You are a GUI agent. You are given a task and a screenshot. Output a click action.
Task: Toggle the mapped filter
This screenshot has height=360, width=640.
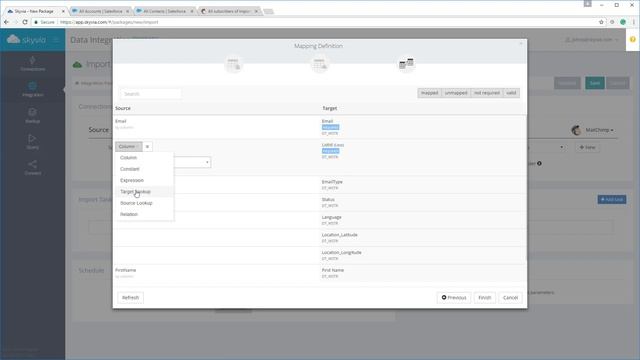pyautogui.click(x=429, y=93)
